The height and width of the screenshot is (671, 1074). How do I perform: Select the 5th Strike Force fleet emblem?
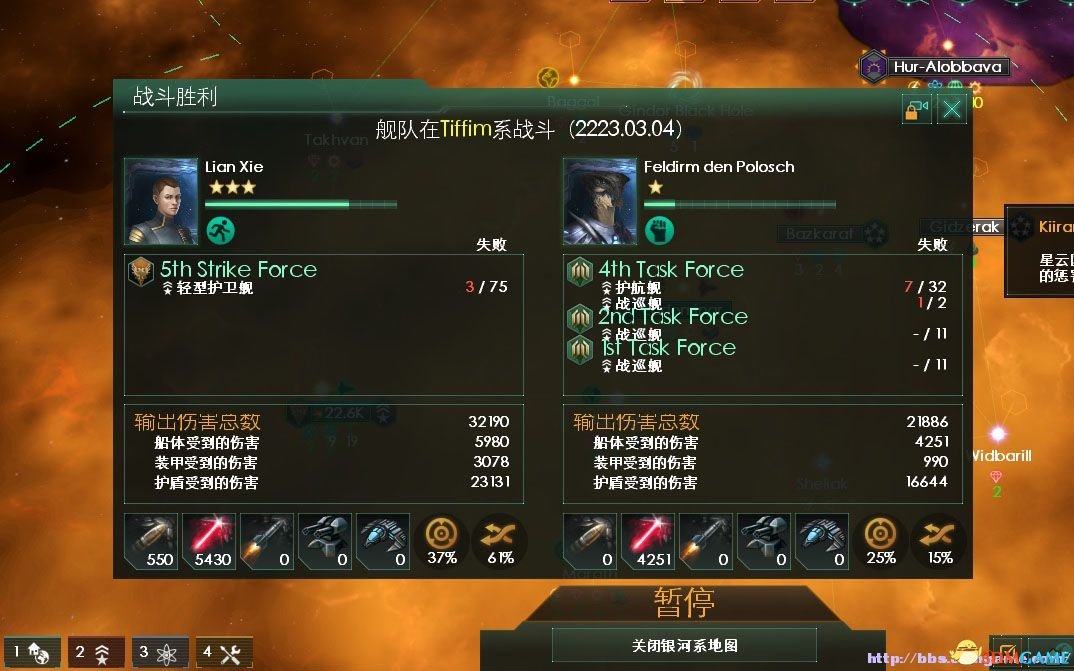[x=141, y=272]
